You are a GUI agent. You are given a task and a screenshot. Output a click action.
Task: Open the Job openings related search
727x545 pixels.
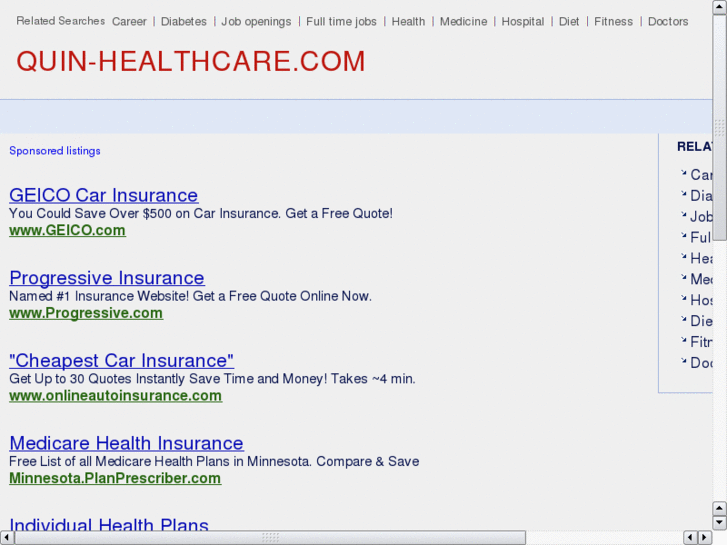pos(256,22)
